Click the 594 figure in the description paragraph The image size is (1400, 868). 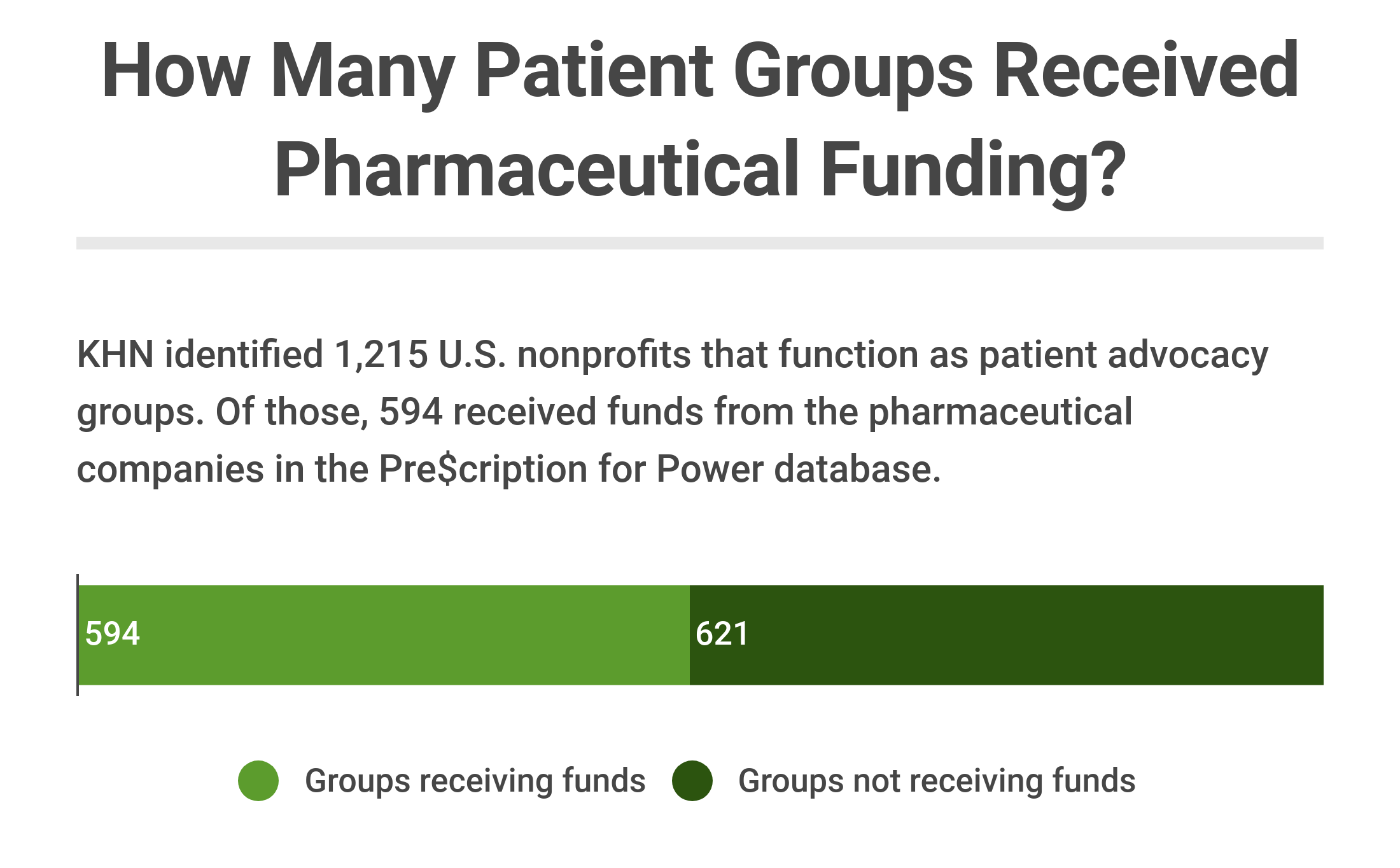coord(410,412)
